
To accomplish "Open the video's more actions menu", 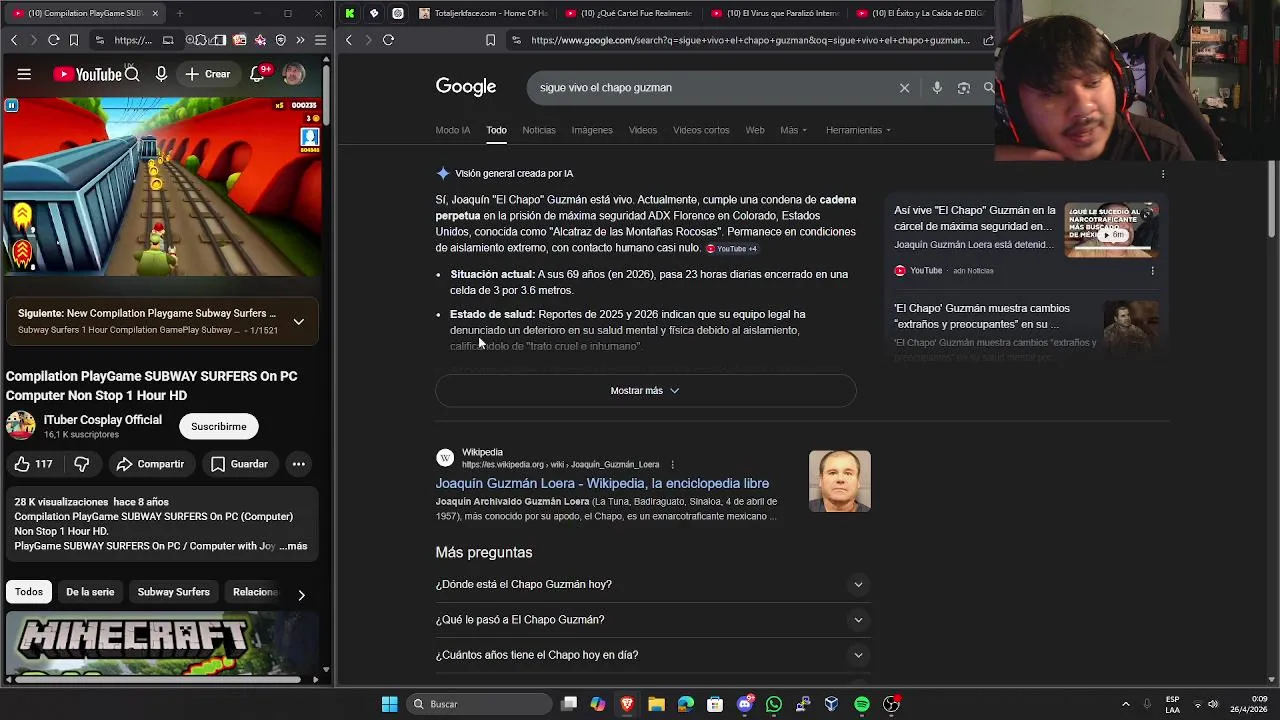I will point(298,464).
